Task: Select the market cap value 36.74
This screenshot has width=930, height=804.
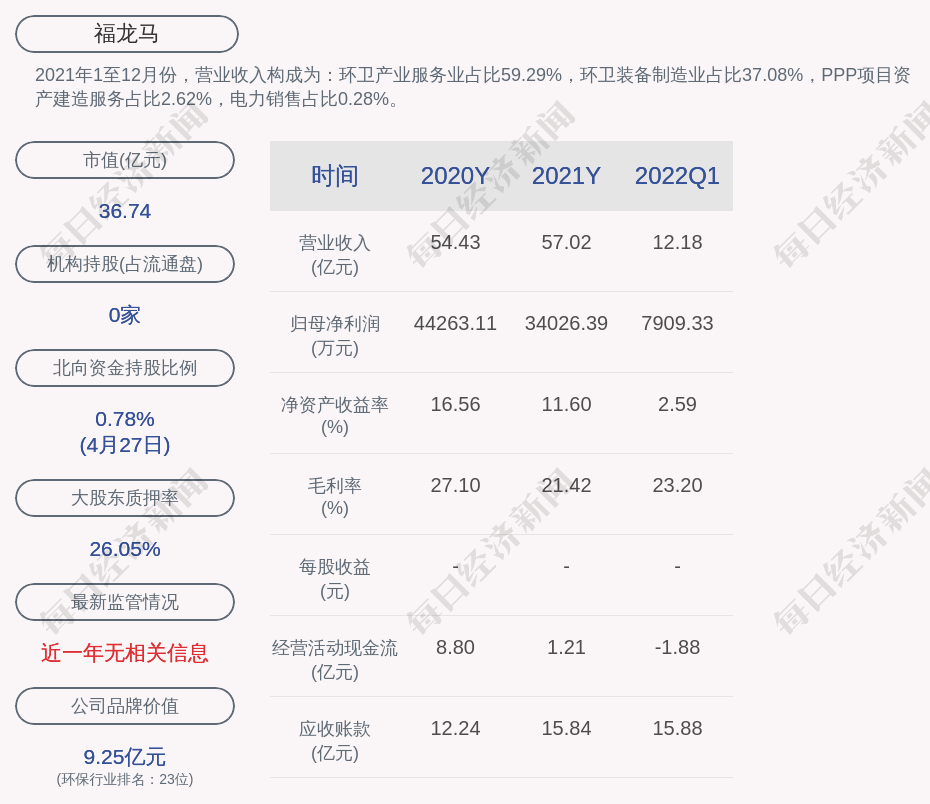Action: click(x=125, y=211)
